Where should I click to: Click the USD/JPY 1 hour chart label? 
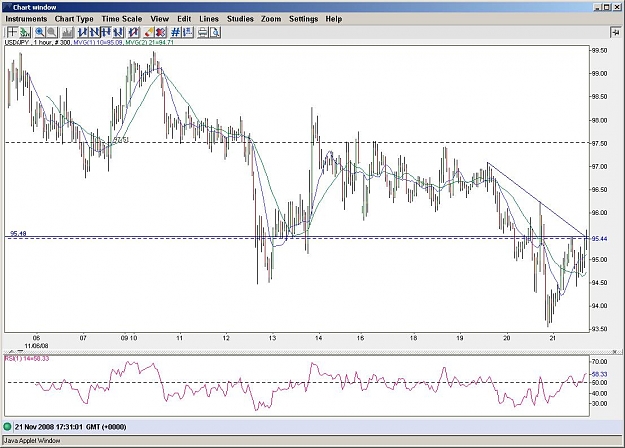38,42
